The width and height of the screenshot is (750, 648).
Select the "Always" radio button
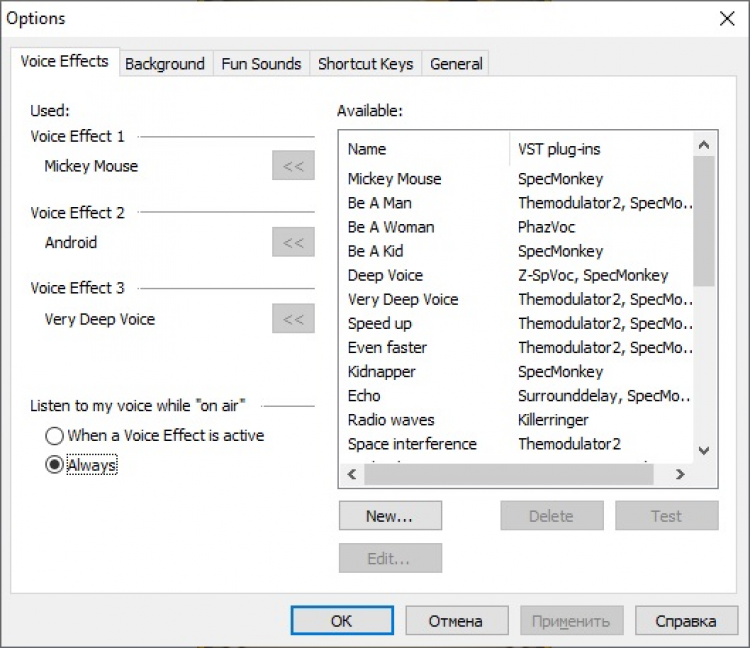coord(54,465)
